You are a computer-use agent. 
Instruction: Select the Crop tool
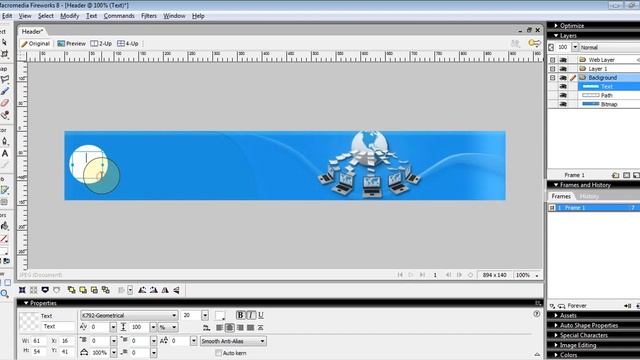point(4,53)
